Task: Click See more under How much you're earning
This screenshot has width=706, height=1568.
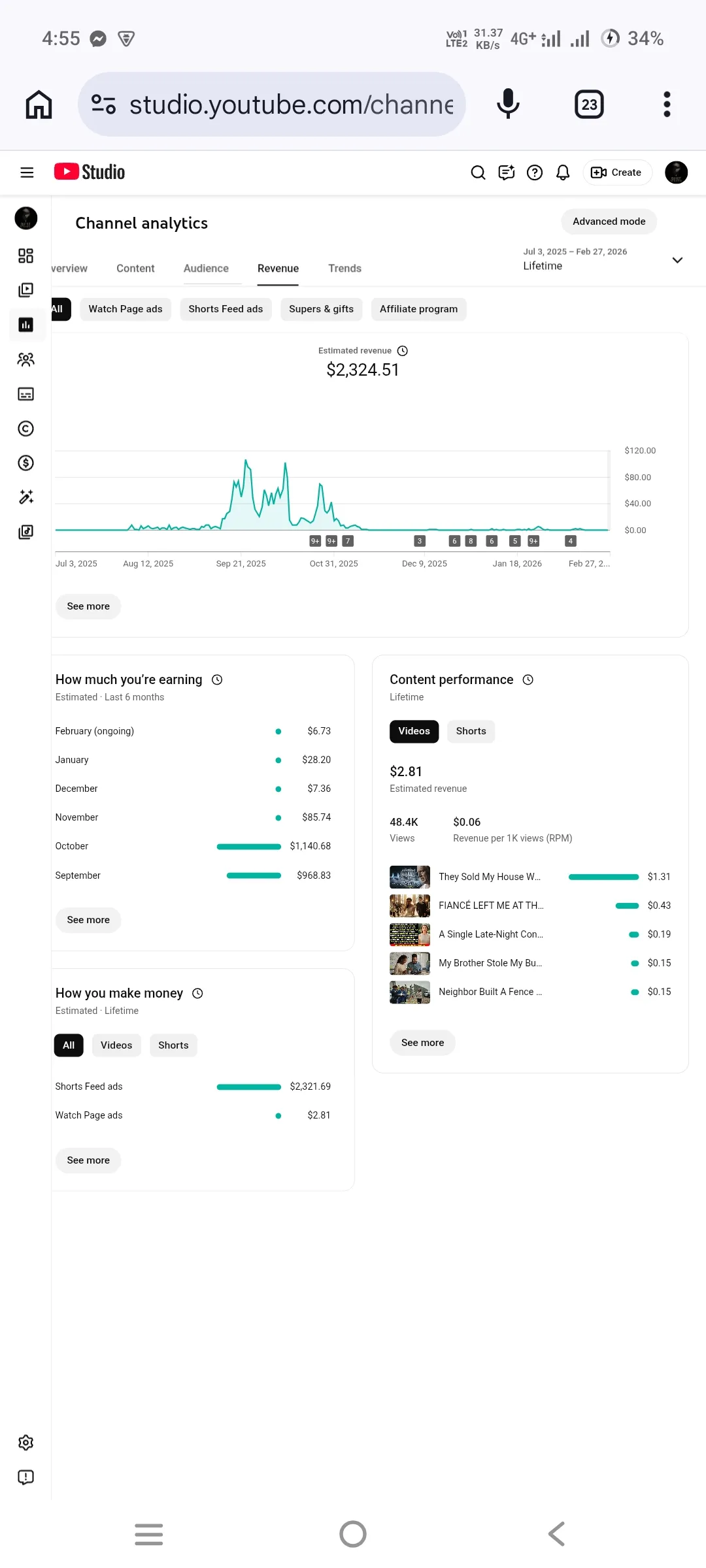Action: click(88, 920)
